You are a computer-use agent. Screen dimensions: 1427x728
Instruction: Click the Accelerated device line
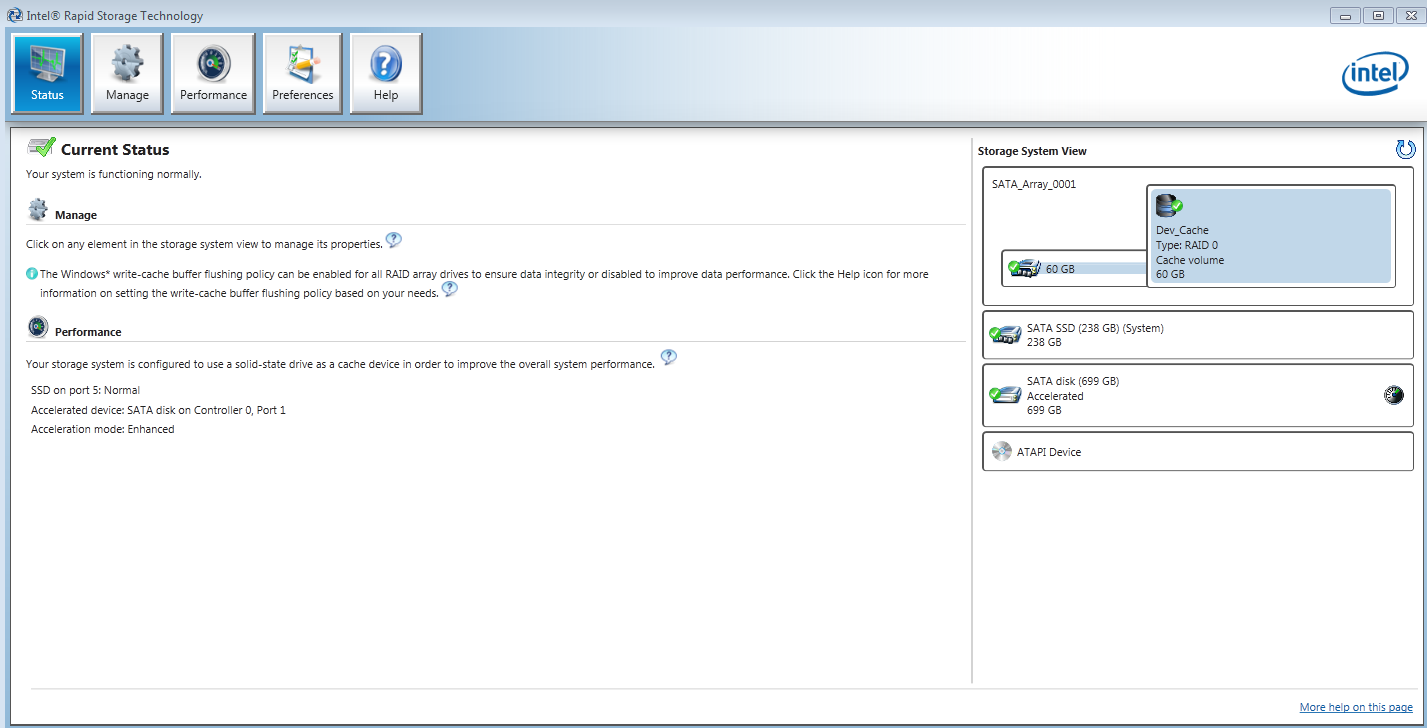(x=158, y=410)
